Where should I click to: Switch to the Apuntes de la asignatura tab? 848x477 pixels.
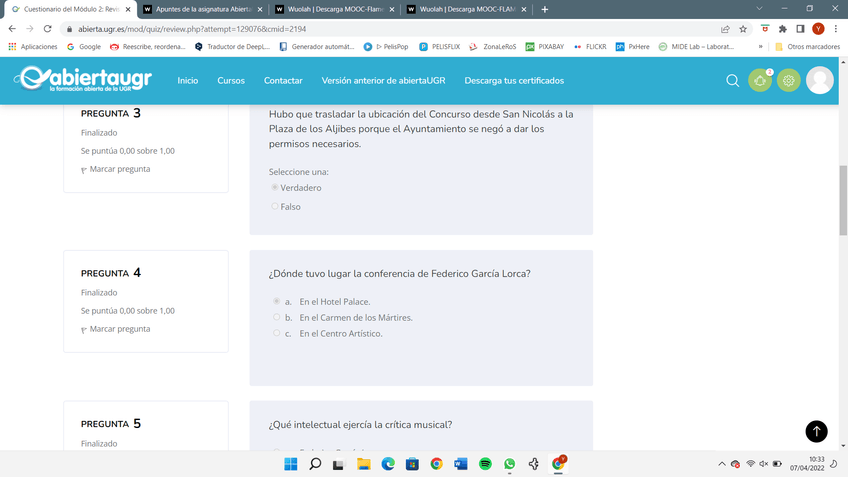(201, 9)
